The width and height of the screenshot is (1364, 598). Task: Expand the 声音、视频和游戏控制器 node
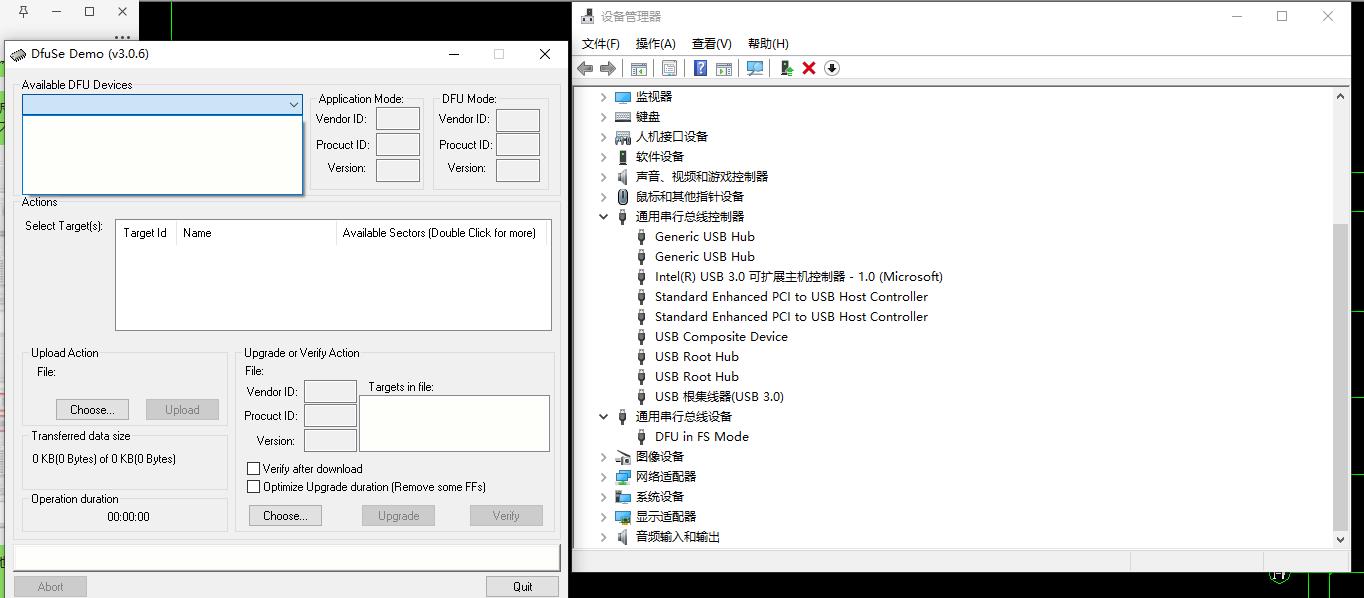[603, 176]
